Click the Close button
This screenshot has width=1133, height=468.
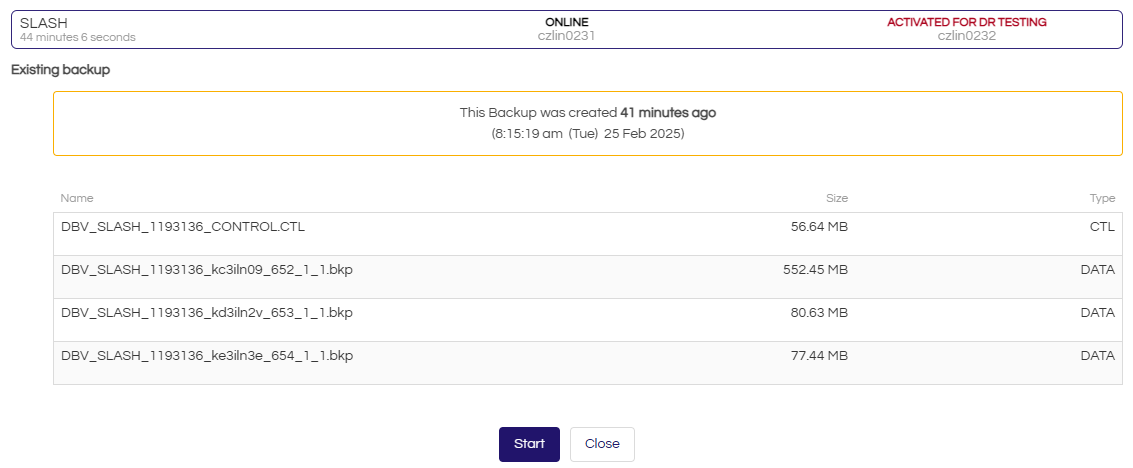click(x=602, y=444)
